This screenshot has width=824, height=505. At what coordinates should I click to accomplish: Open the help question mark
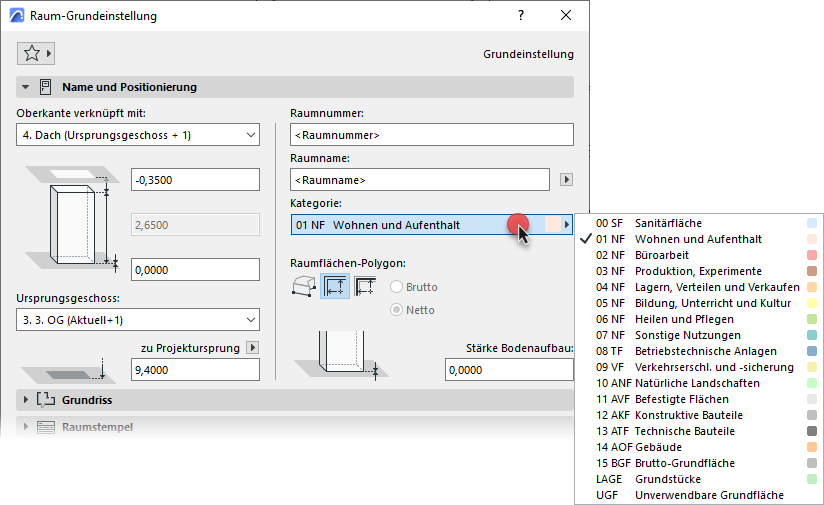coord(521,15)
